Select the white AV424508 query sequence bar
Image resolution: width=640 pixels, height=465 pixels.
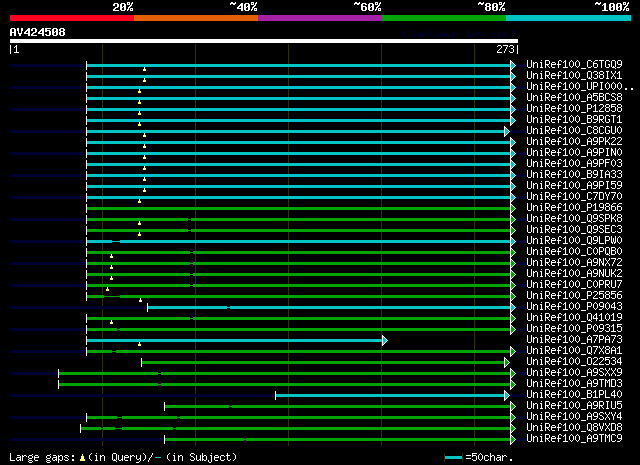(x=264, y=41)
